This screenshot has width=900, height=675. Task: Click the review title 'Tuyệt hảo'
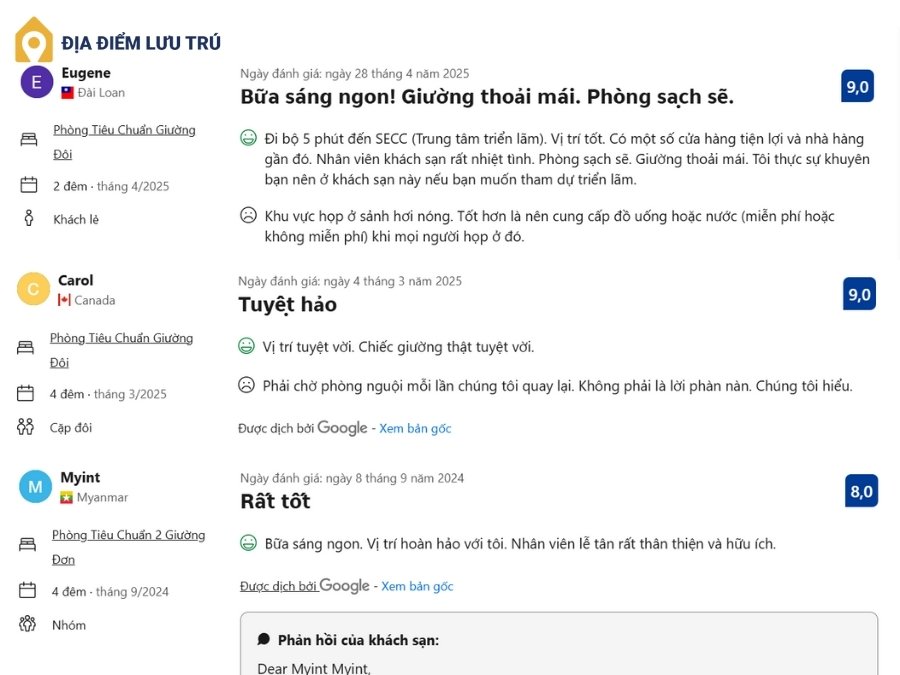[288, 304]
